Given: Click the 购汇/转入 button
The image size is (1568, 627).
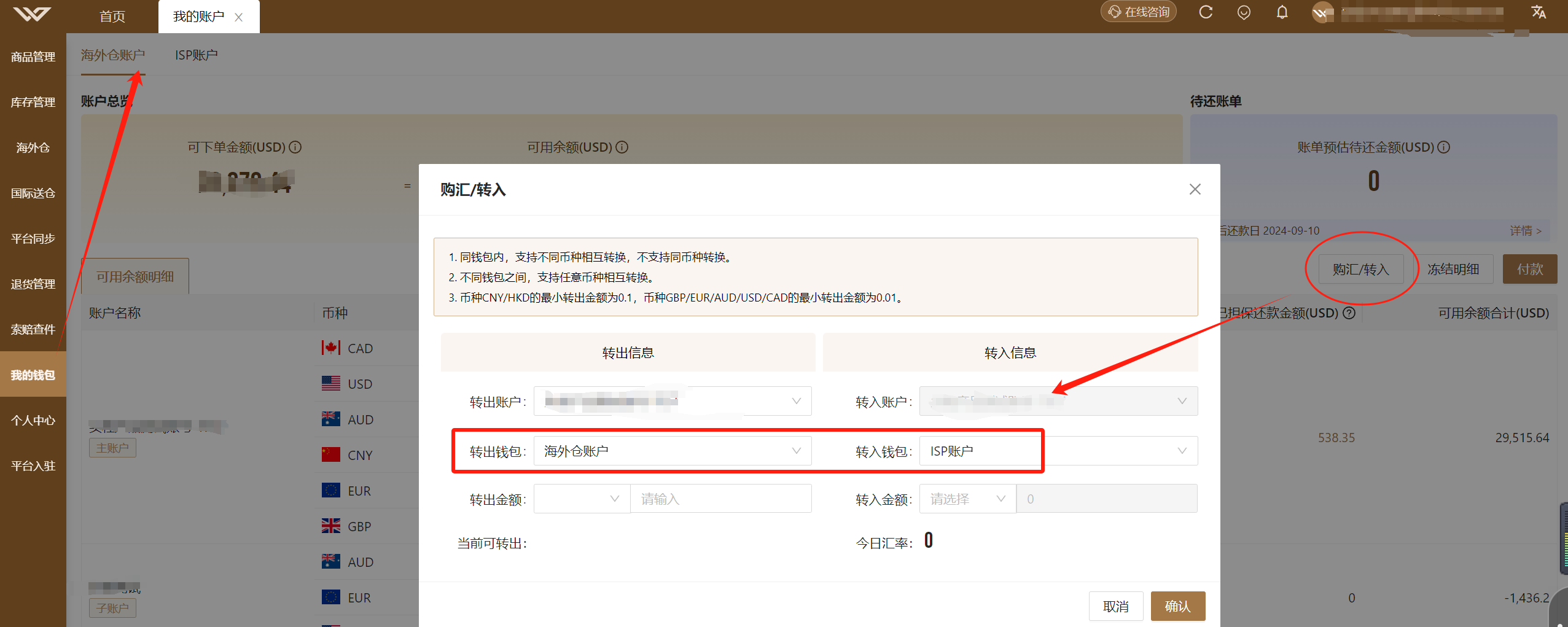Looking at the screenshot, I should [1361, 269].
